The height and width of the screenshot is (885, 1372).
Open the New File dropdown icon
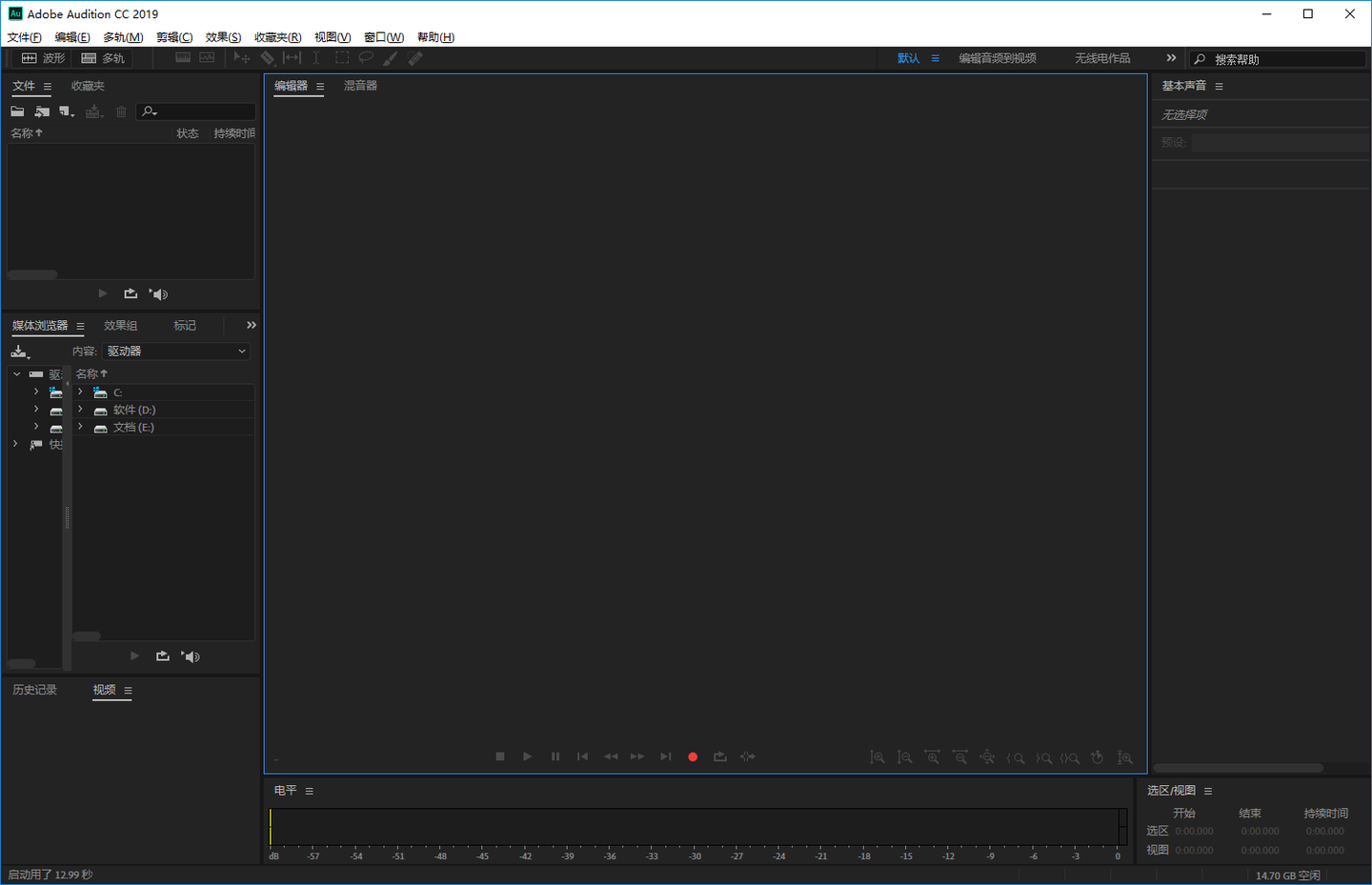point(67,111)
